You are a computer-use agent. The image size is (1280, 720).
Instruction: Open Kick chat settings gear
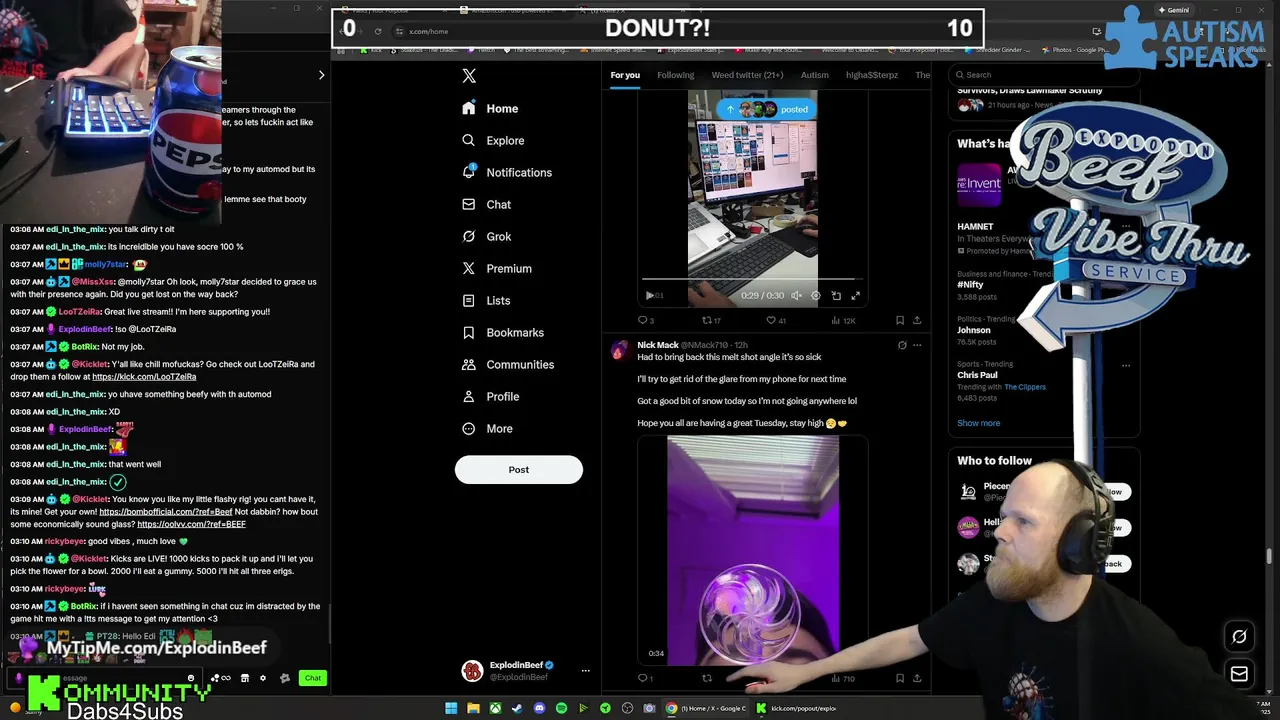[x=263, y=678]
